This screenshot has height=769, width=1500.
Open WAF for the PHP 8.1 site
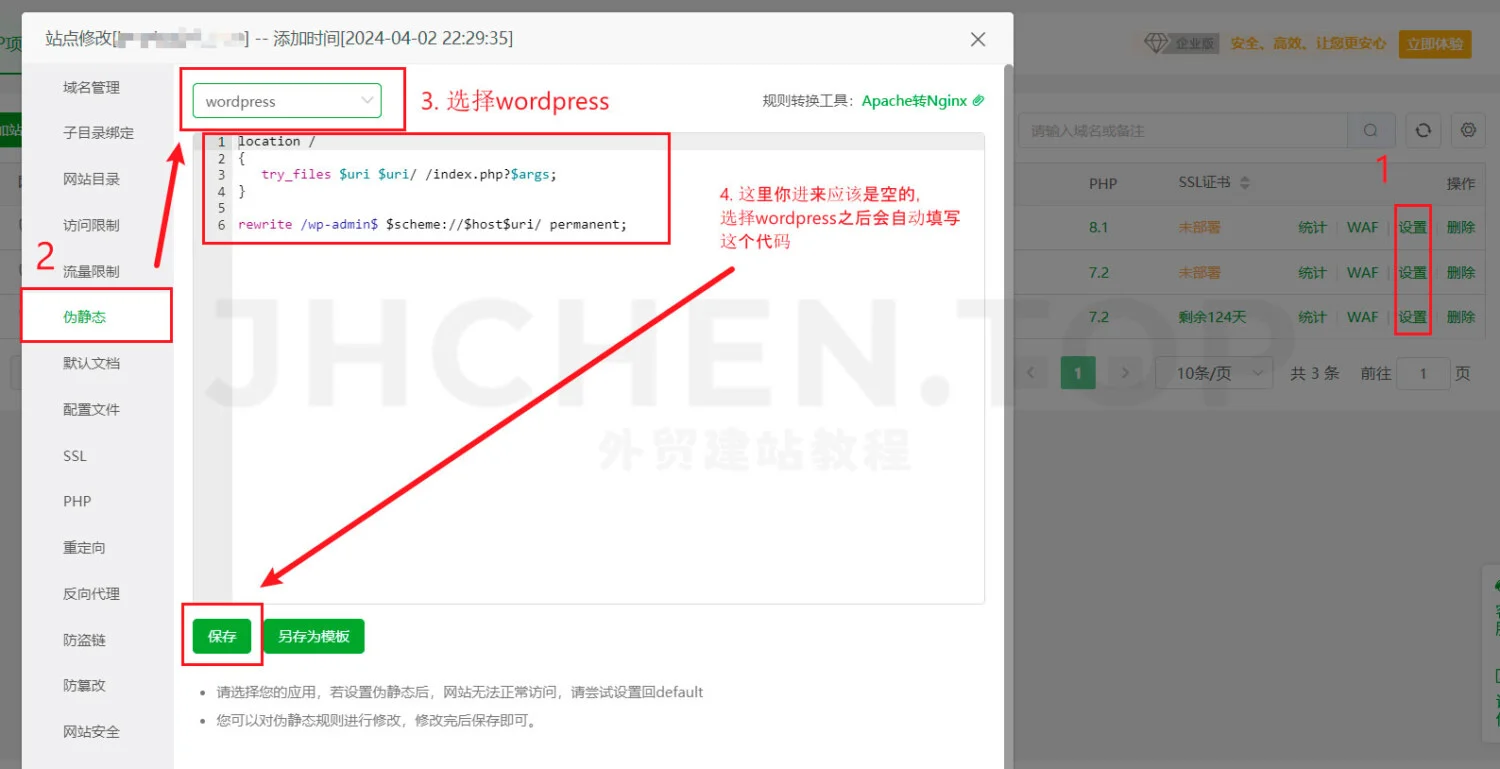[x=1362, y=227]
